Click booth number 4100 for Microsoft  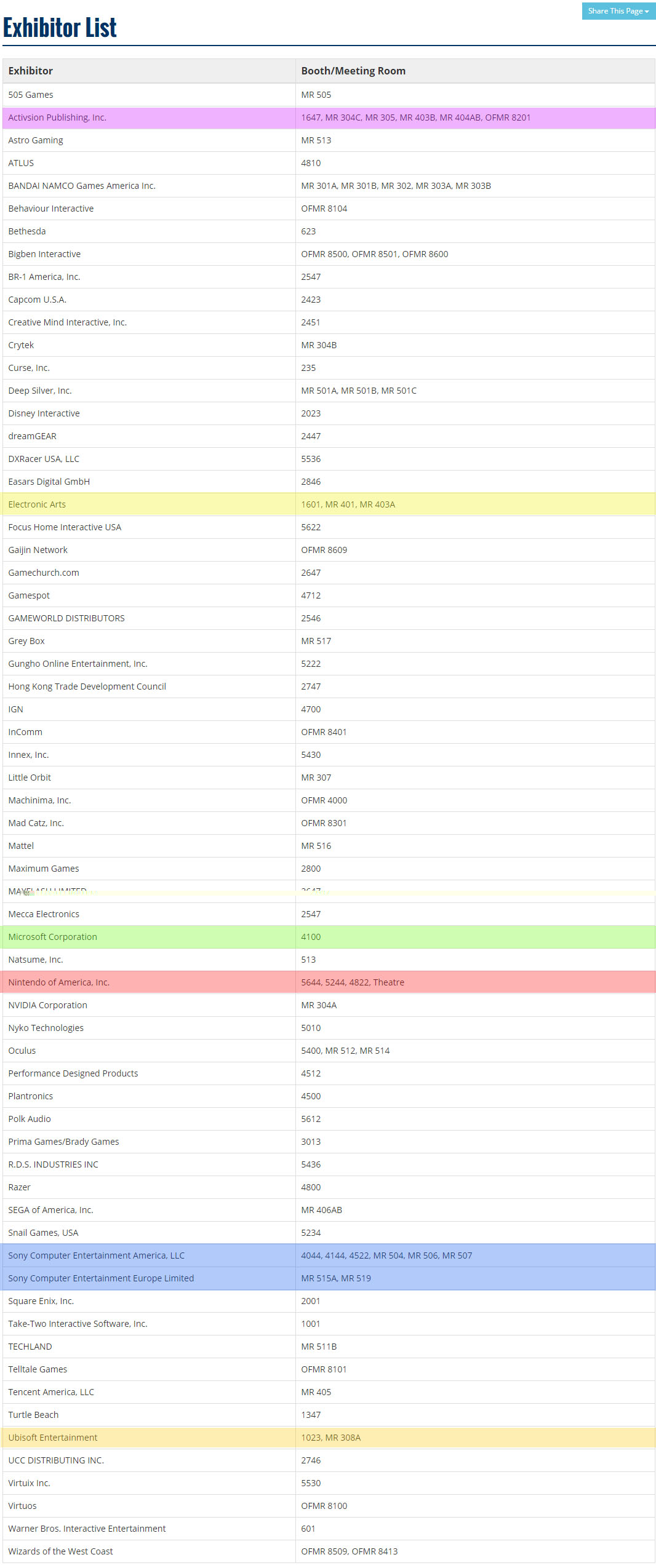(x=311, y=937)
